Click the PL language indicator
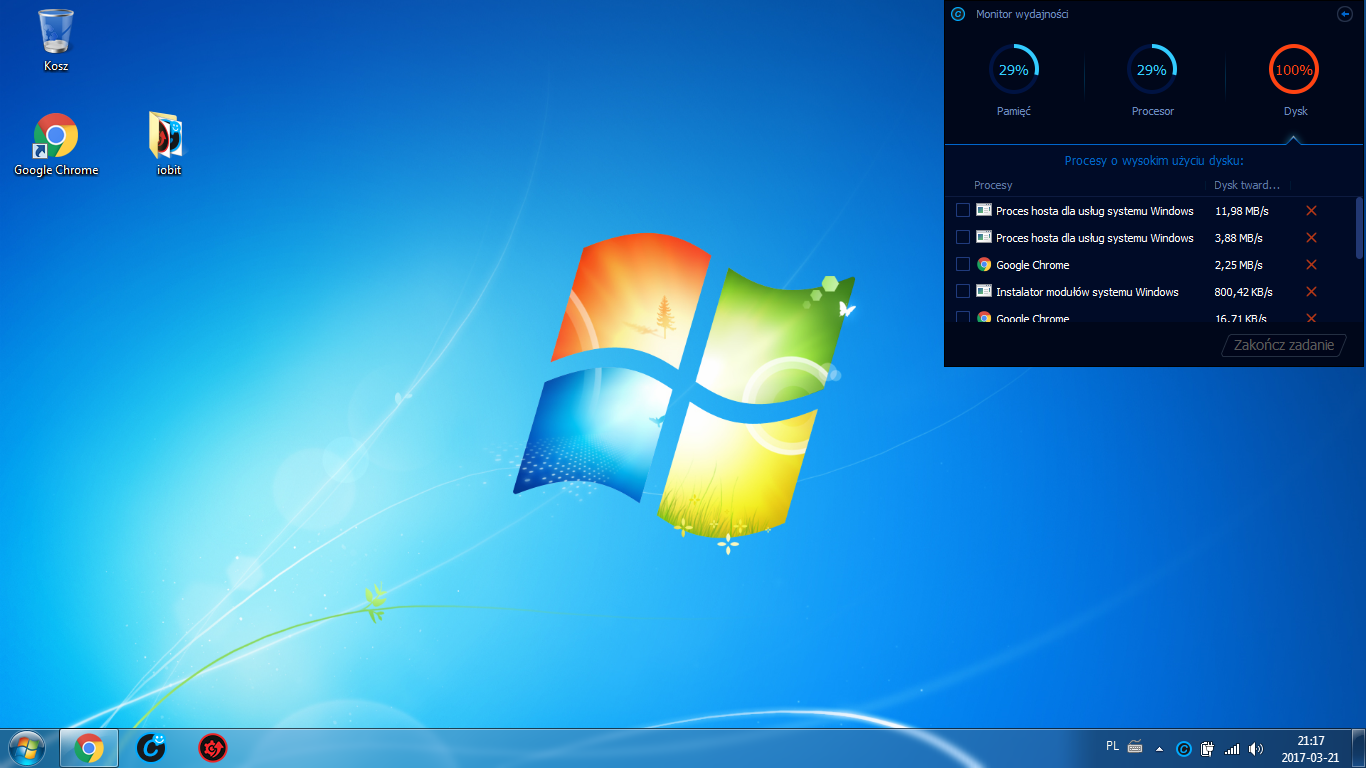1366x768 pixels. pos(1113,746)
